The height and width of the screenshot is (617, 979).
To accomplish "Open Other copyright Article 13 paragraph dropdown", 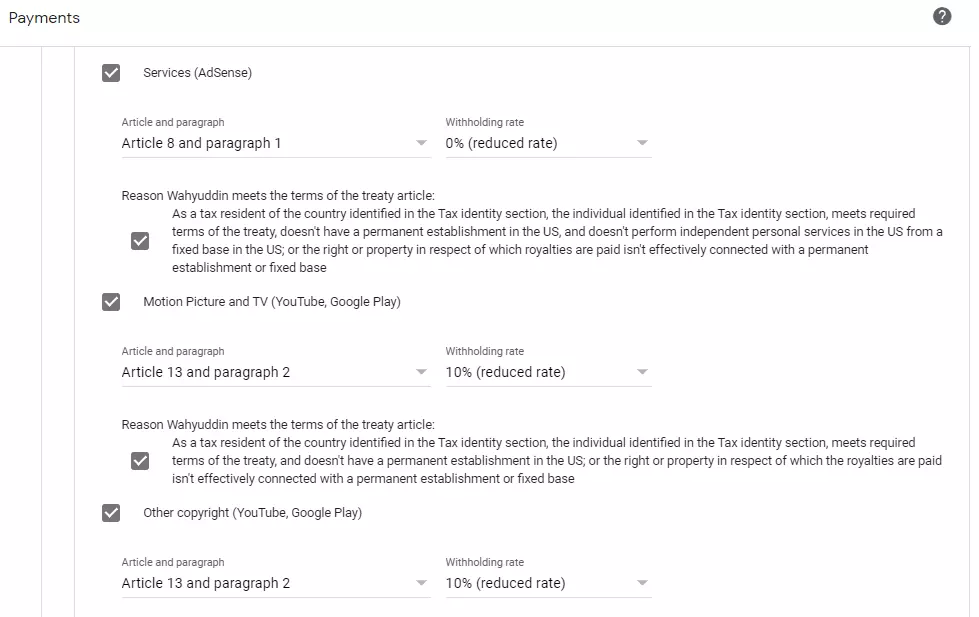I will (276, 584).
